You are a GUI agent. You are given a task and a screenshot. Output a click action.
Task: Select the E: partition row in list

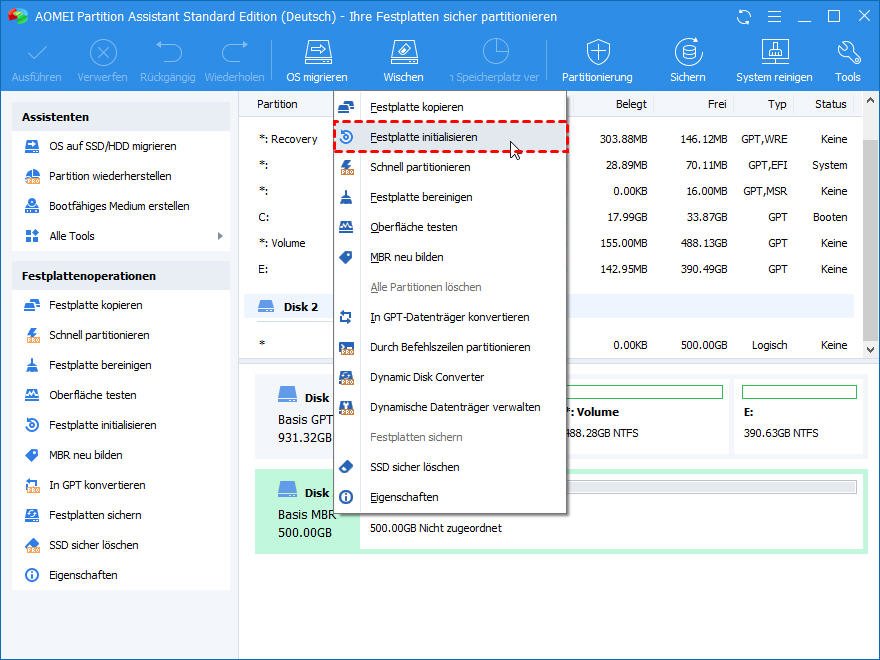coord(550,269)
